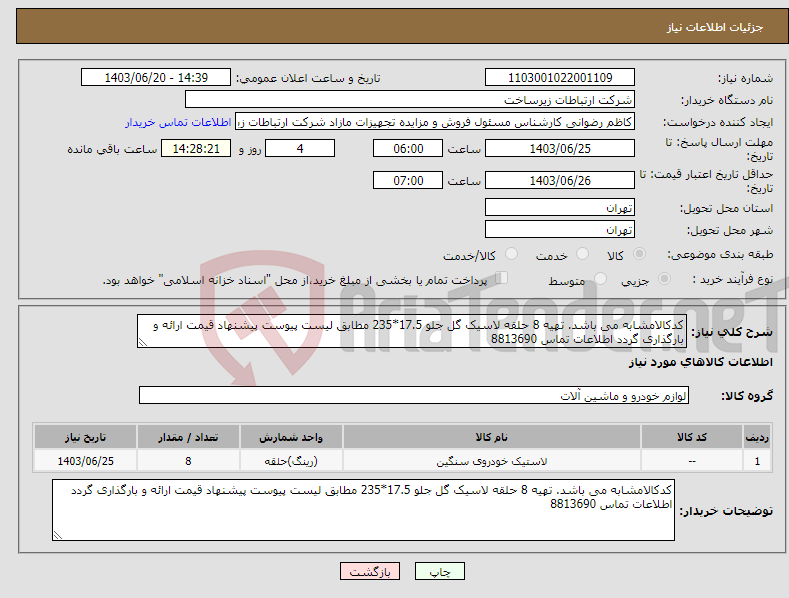
Task: Click the تعداد / مقدار column header
Action: 188,437
